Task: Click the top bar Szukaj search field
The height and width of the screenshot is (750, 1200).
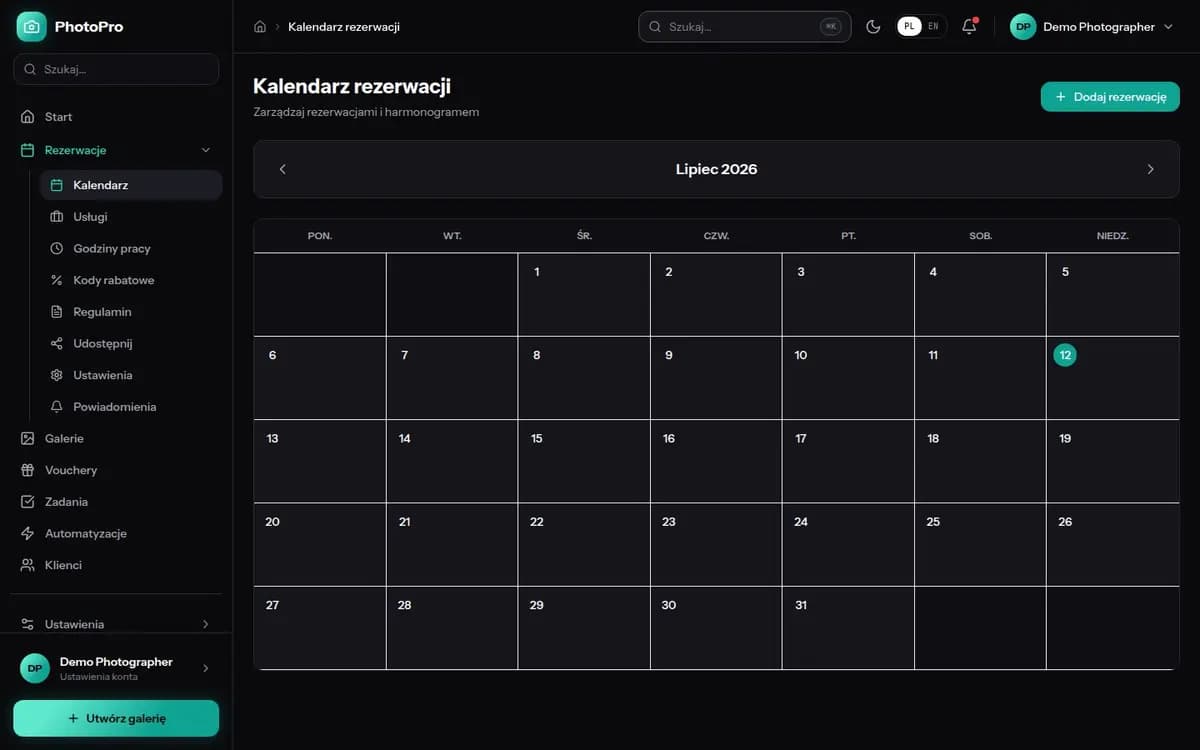Action: tap(745, 27)
